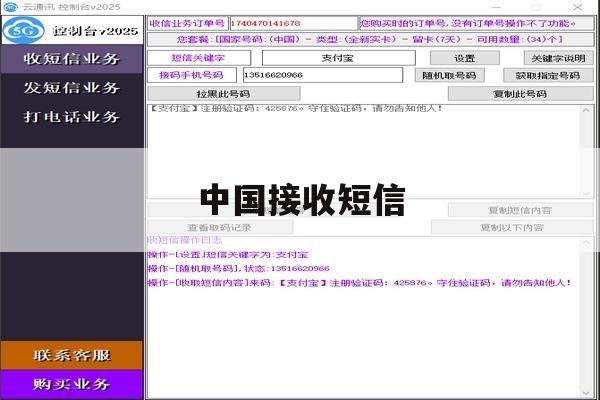Screen dimensions: 600x400
Task: Click 关键字说明 button
Action: click(x=558, y=58)
